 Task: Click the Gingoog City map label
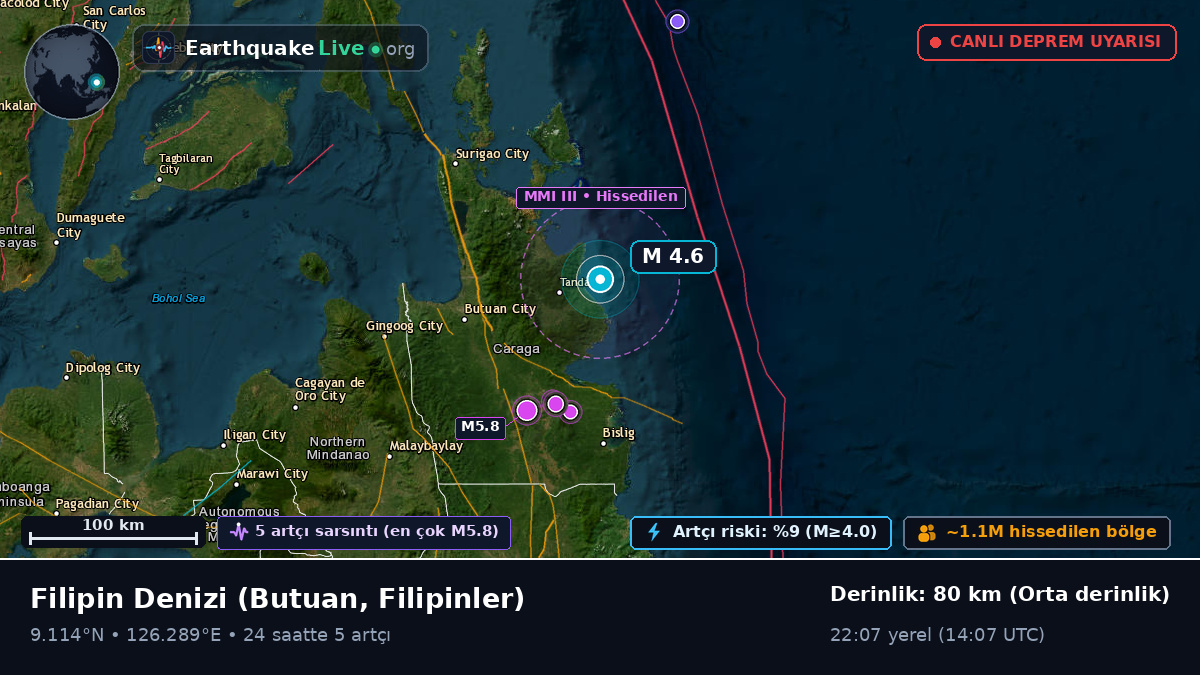click(x=404, y=326)
